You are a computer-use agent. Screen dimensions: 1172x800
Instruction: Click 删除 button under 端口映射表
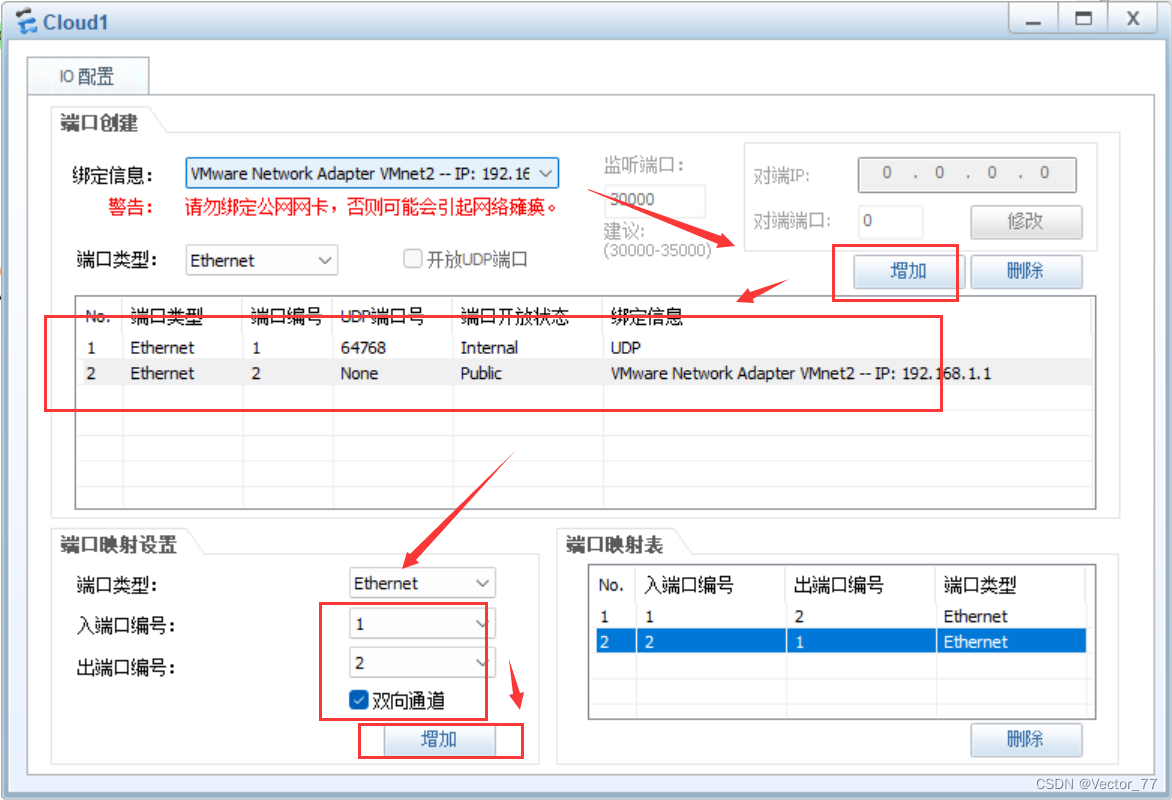point(1026,739)
